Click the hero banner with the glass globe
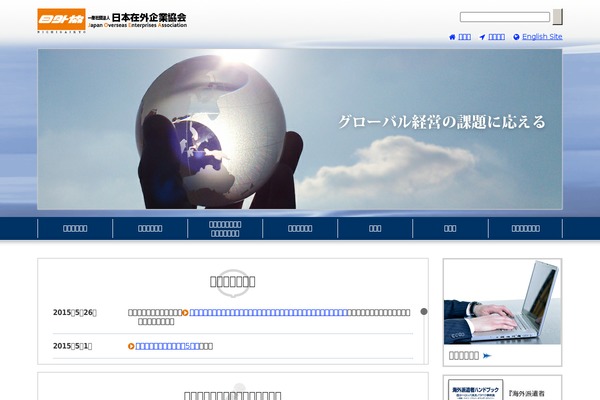Image resolution: width=600 pixels, height=400 pixels. 300,129
